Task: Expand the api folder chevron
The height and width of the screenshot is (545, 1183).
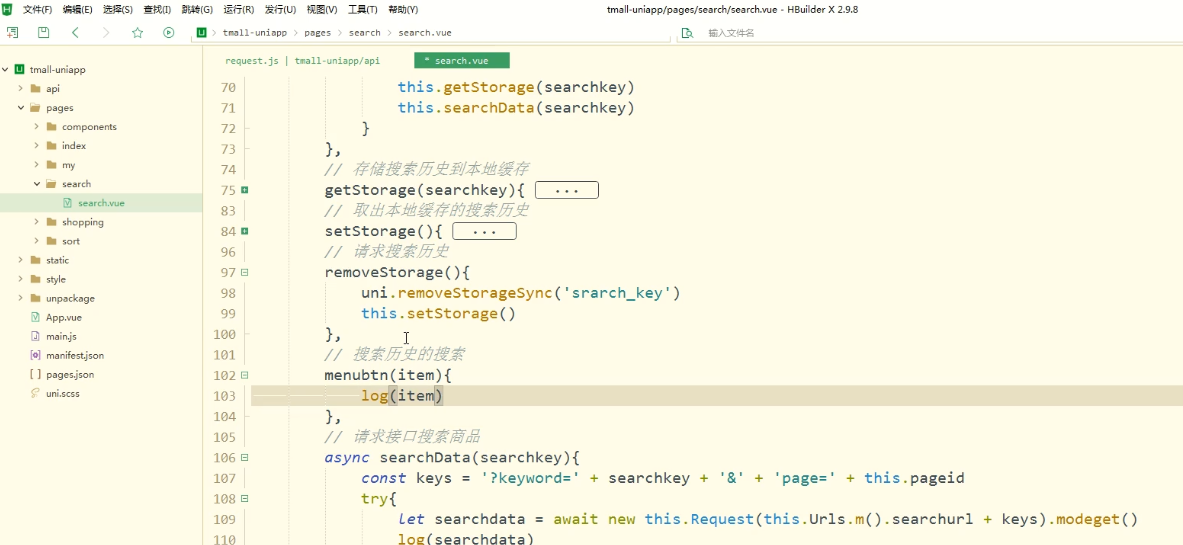Action: [x=21, y=88]
